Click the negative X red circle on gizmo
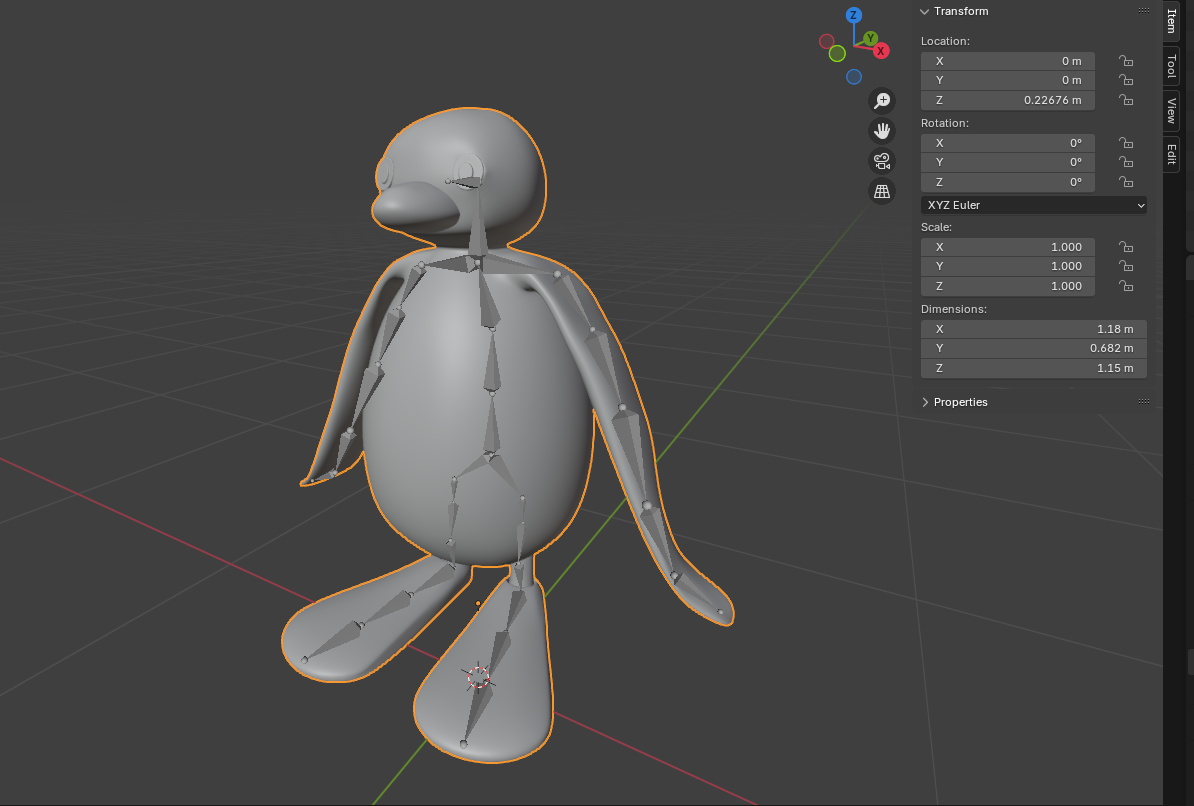Image resolution: width=1194 pixels, height=806 pixels. [x=826, y=41]
